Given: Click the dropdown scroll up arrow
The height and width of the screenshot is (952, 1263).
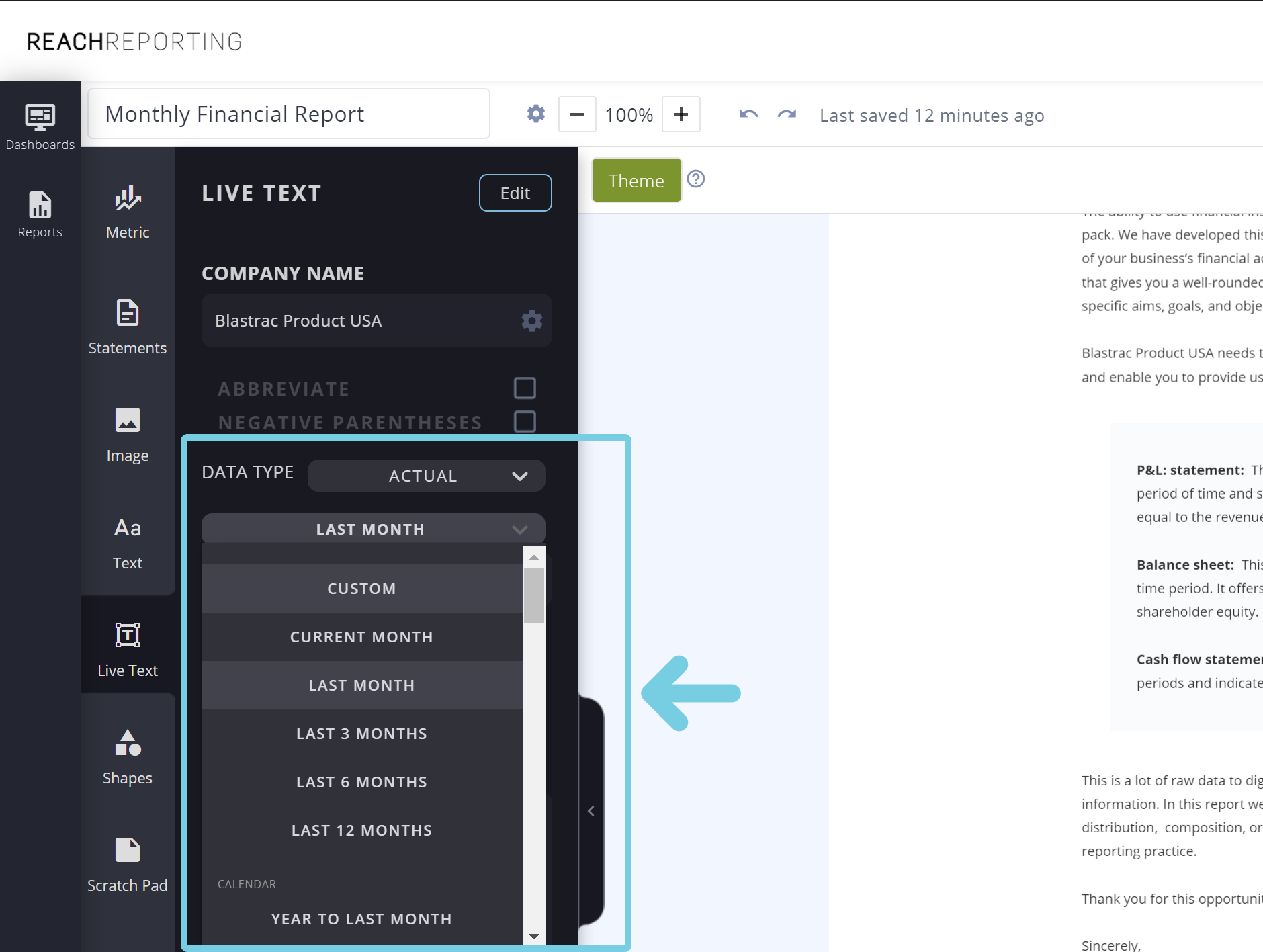Looking at the screenshot, I should pos(534,558).
